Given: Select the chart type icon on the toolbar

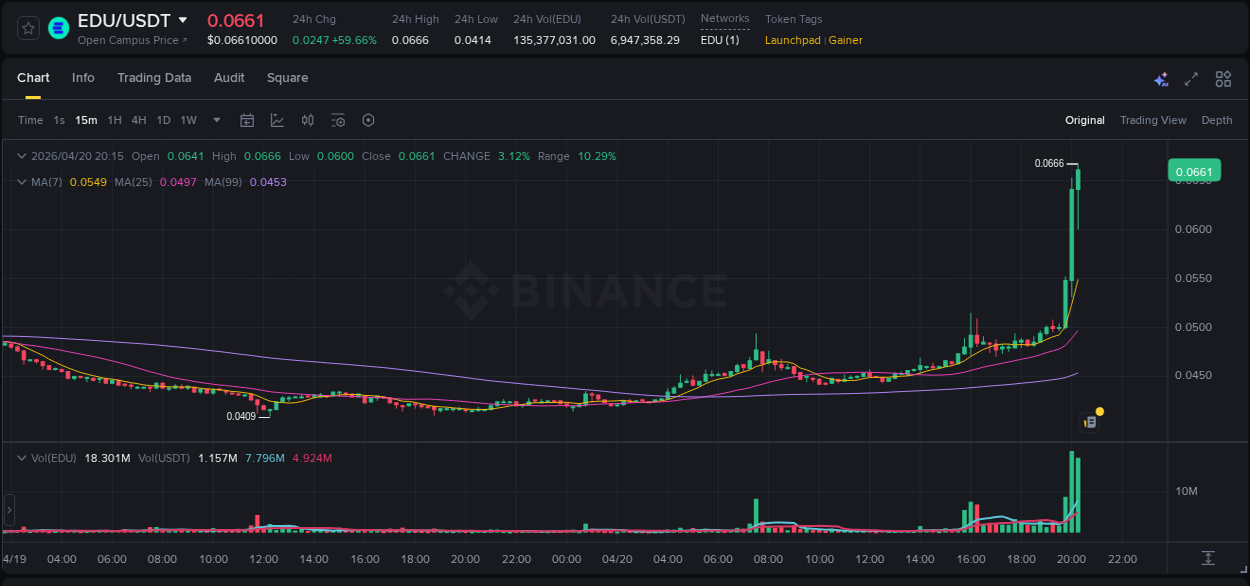Looking at the screenshot, I should pos(277,120).
